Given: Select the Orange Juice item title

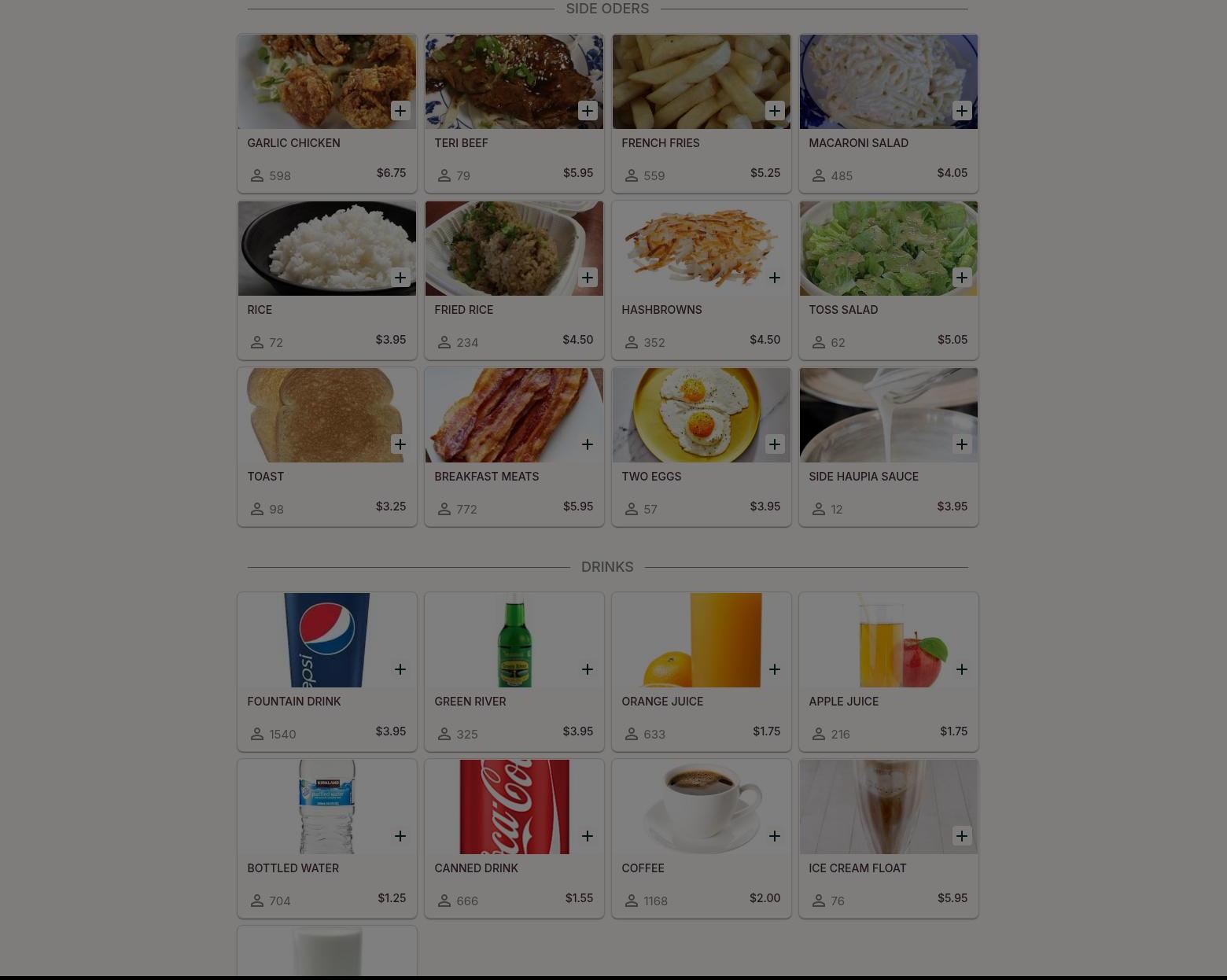Looking at the screenshot, I should pyautogui.click(x=662, y=702).
